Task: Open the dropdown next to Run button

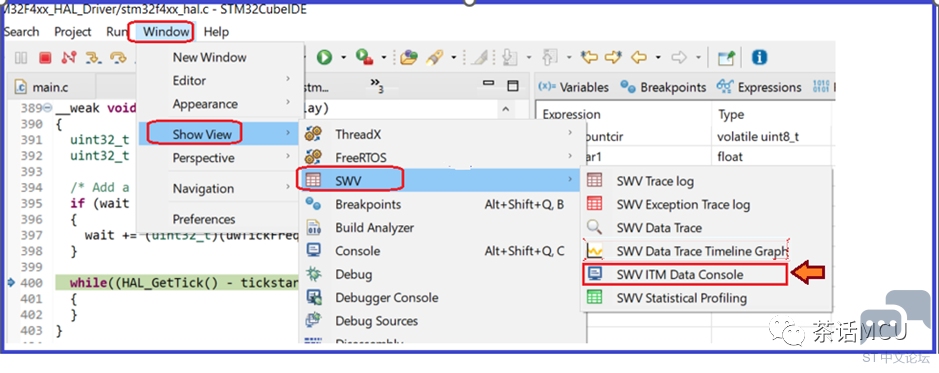Action: point(343,58)
